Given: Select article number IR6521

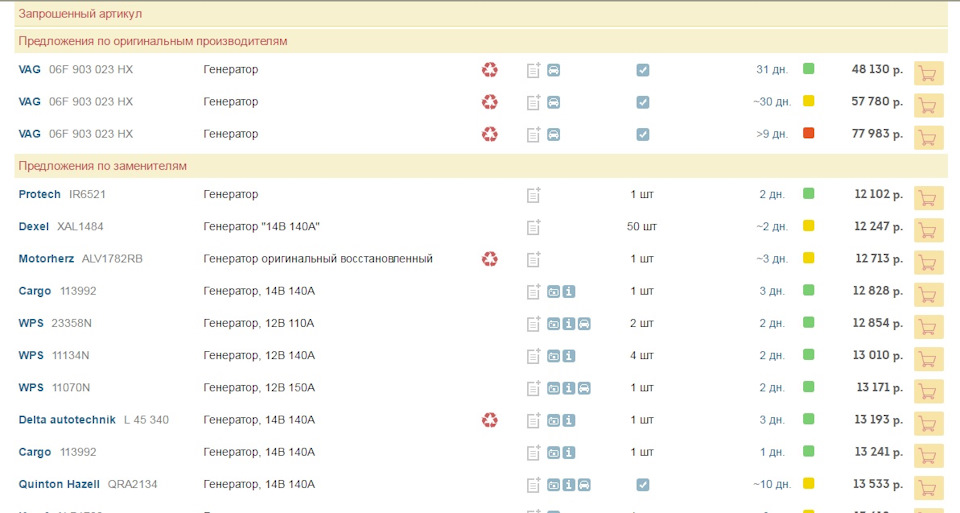Looking at the screenshot, I should tap(87, 194).
